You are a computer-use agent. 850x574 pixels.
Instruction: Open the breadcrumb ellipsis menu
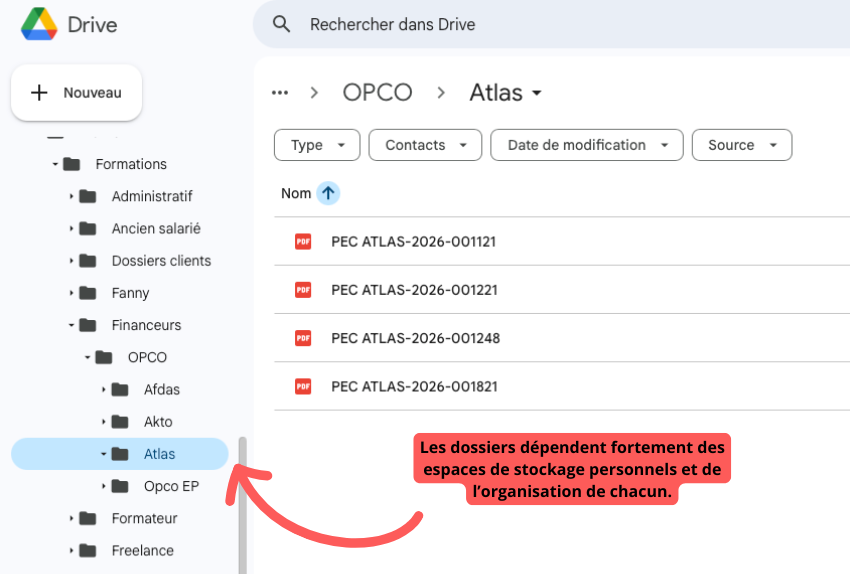280,93
